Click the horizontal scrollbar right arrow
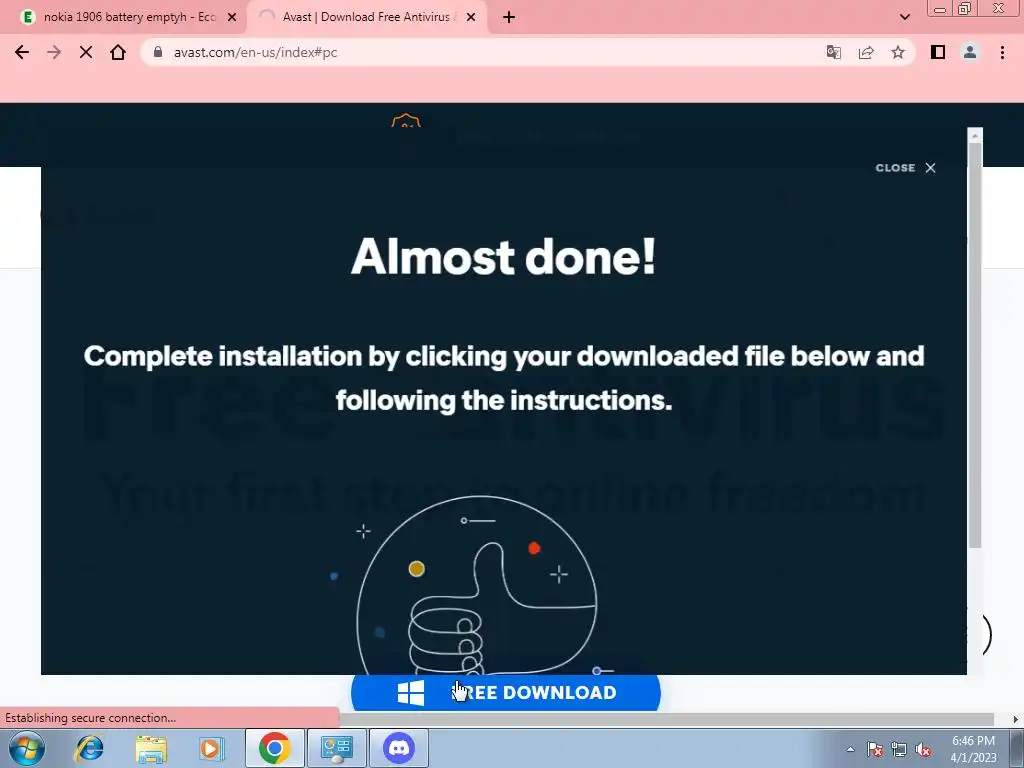Viewport: 1024px width, 768px height. 1015,719
